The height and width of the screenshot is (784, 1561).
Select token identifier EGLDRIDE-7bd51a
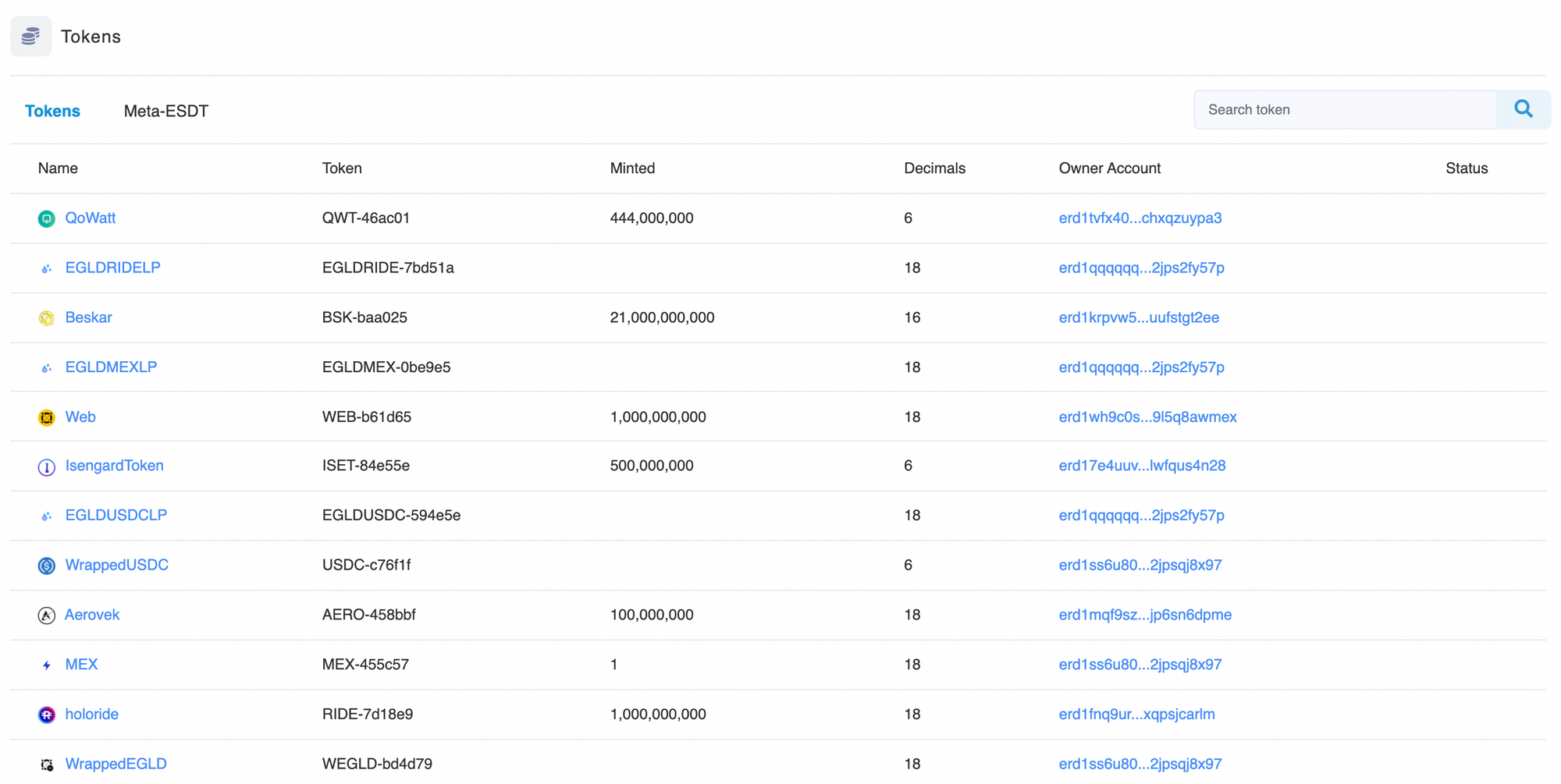(388, 268)
